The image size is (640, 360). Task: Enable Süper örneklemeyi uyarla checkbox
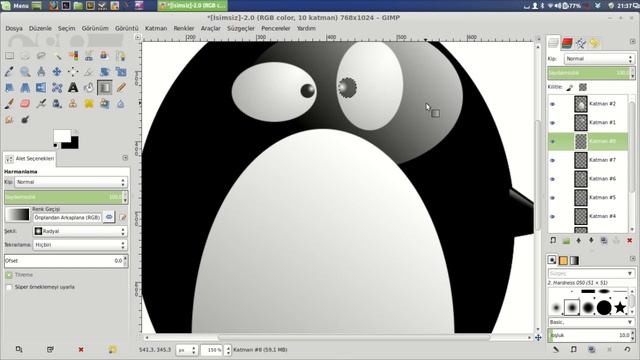point(9,287)
